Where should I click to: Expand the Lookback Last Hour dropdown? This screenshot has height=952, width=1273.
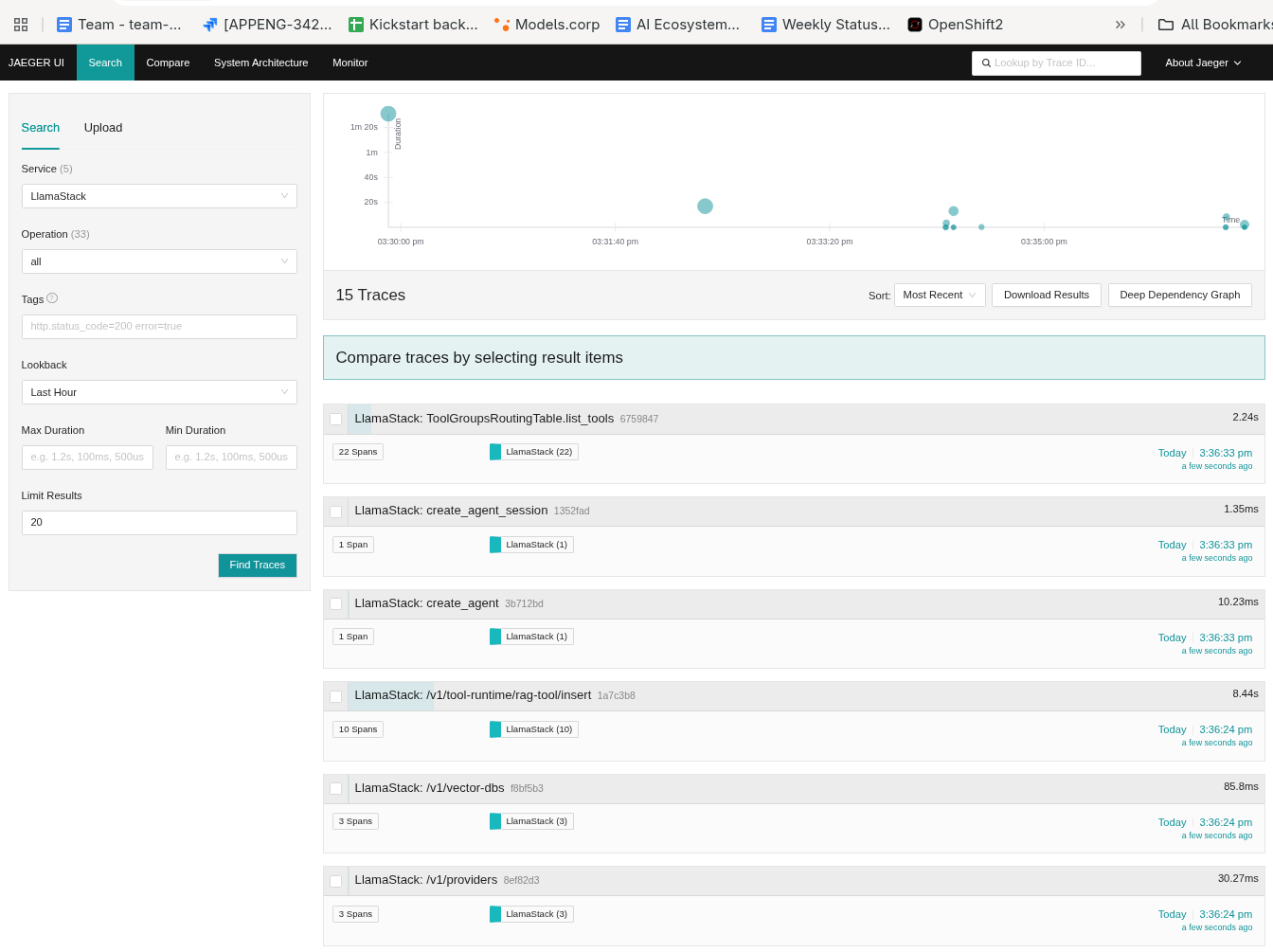(159, 392)
